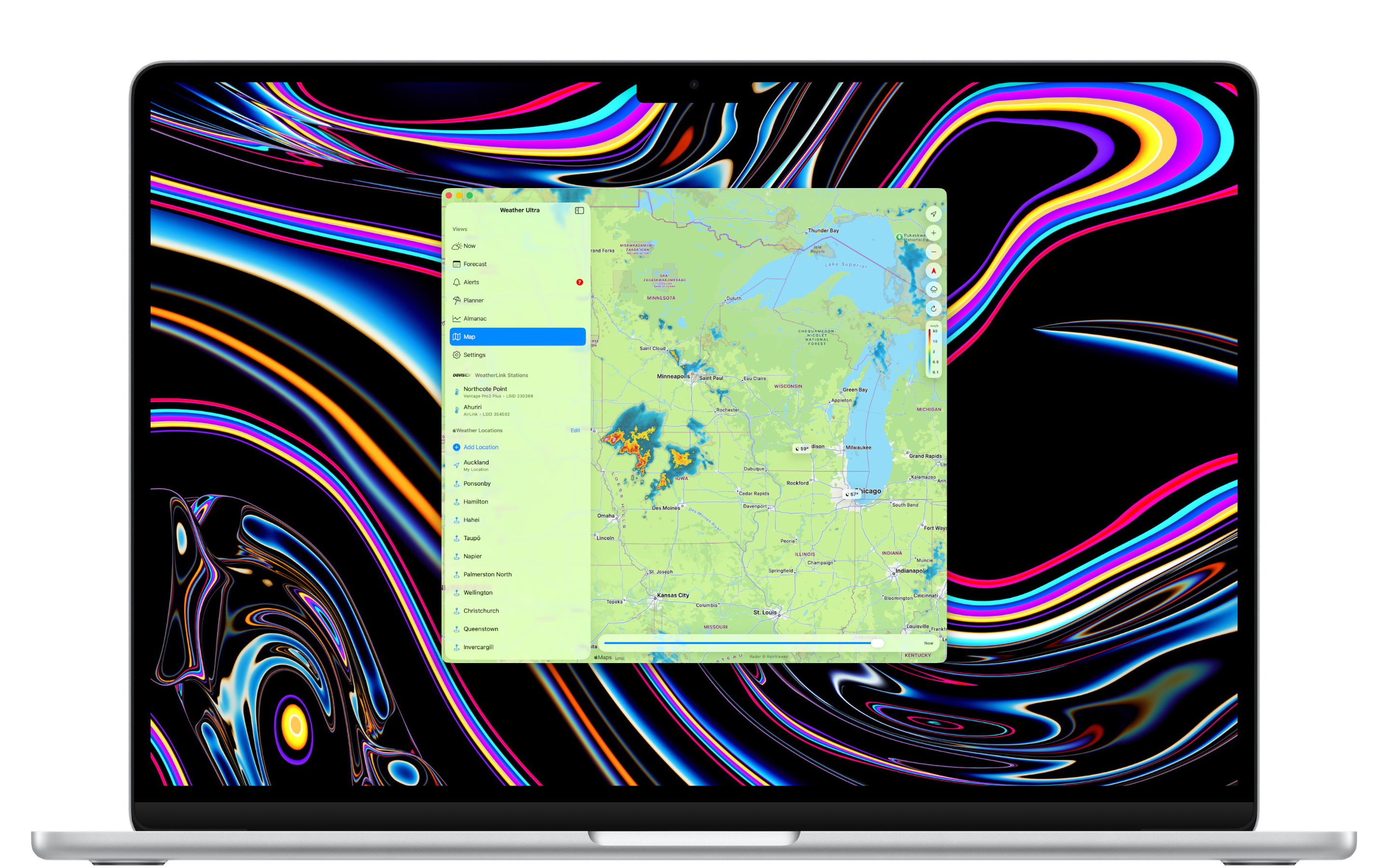The height and width of the screenshot is (868, 1389).
Task: Click the Milwaukee label on the map
Action: [858, 448]
